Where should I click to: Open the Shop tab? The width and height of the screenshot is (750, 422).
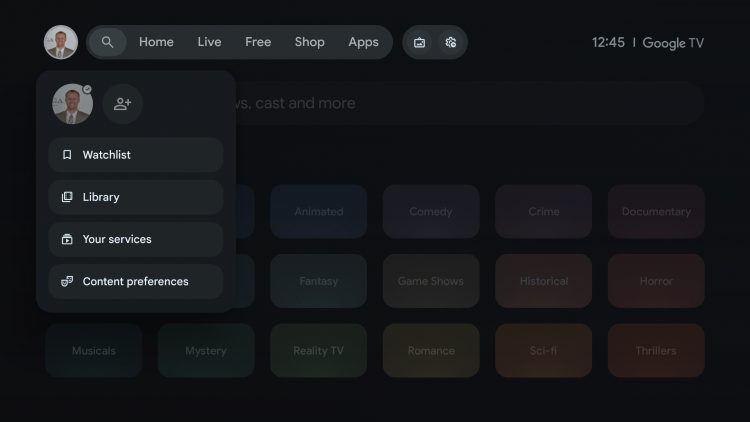tap(309, 42)
